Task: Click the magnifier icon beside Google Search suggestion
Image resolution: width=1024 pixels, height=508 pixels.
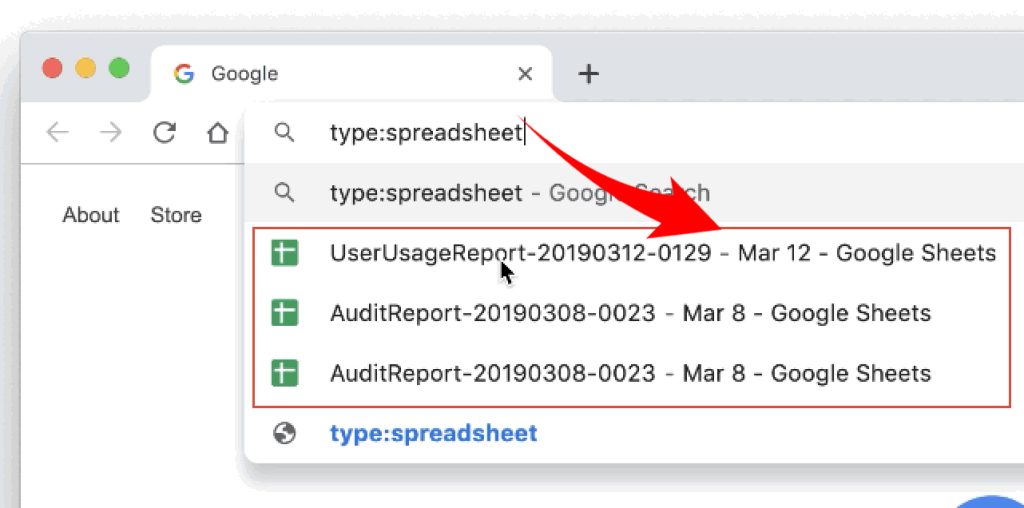Action: [285, 193]
